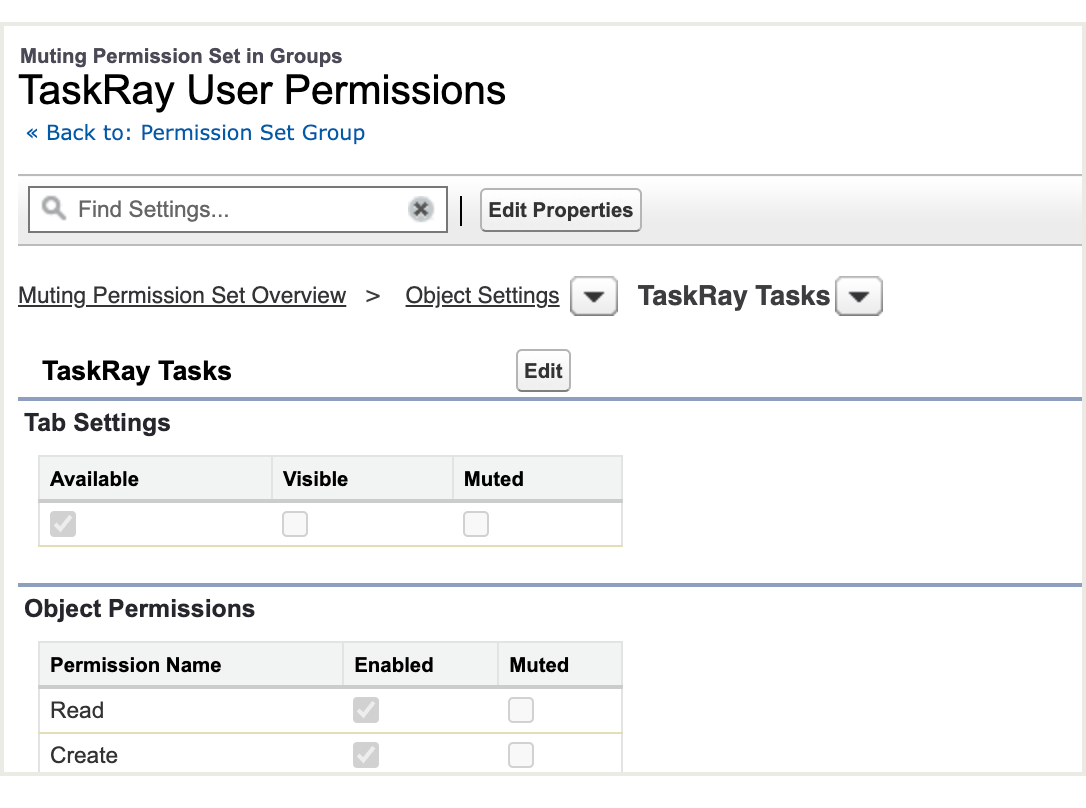
Task: Toggle the Create Muted checkbox
Action: (521, 755)
